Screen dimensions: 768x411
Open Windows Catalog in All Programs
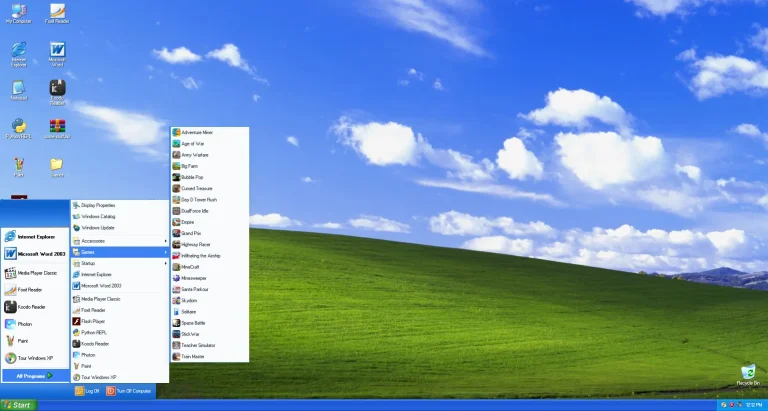(x=120, y=217)
